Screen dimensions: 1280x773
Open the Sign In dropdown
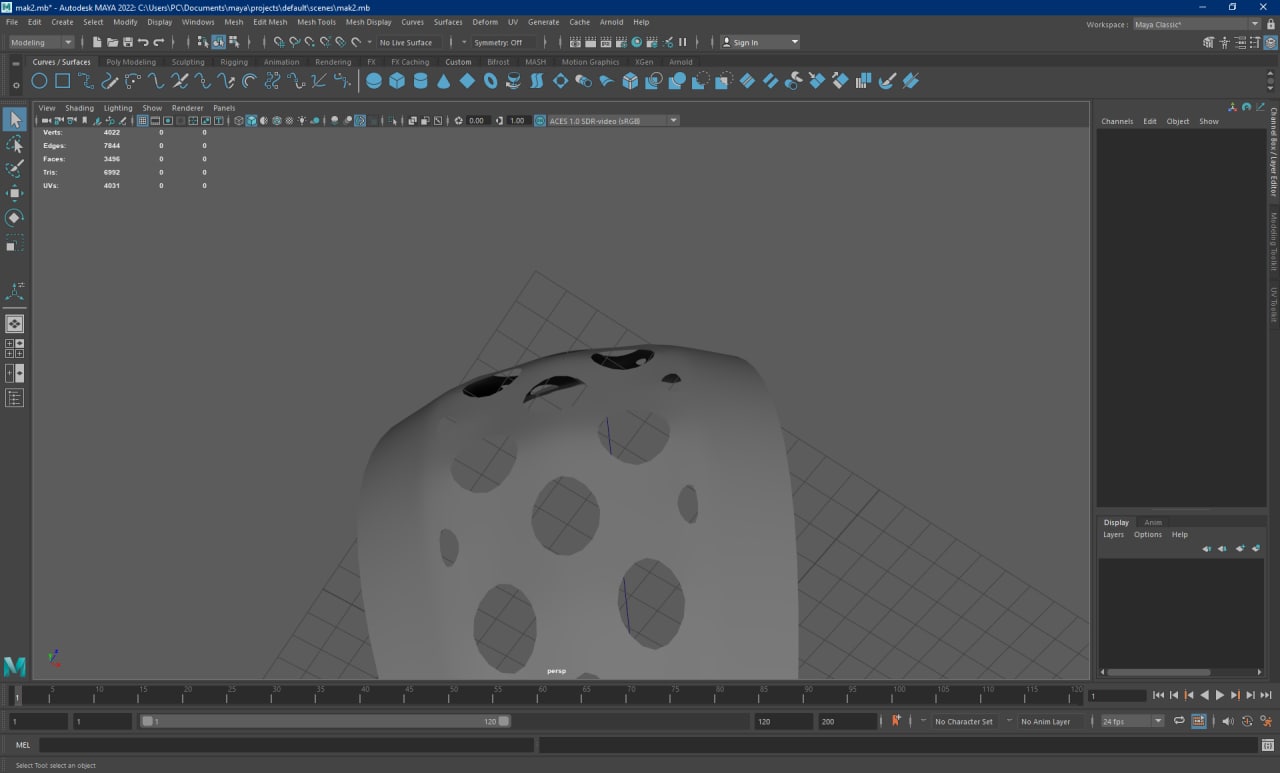pos(761,42)
